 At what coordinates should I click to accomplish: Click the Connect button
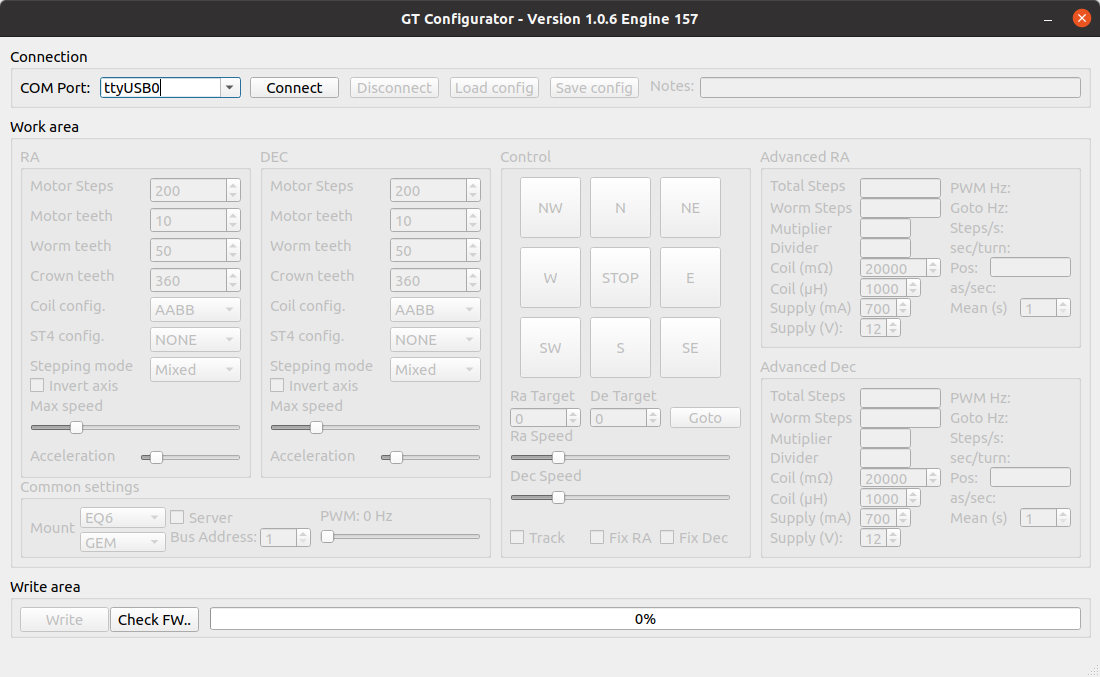294,88
